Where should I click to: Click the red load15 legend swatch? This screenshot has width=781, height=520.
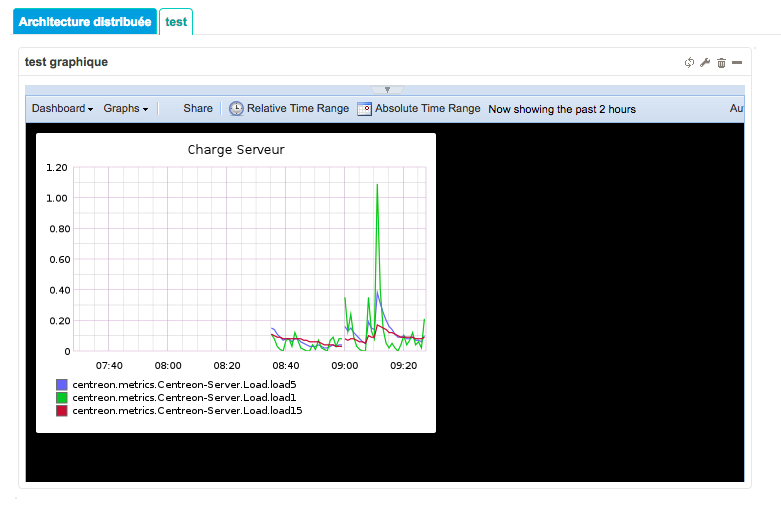tap(62, 411)
